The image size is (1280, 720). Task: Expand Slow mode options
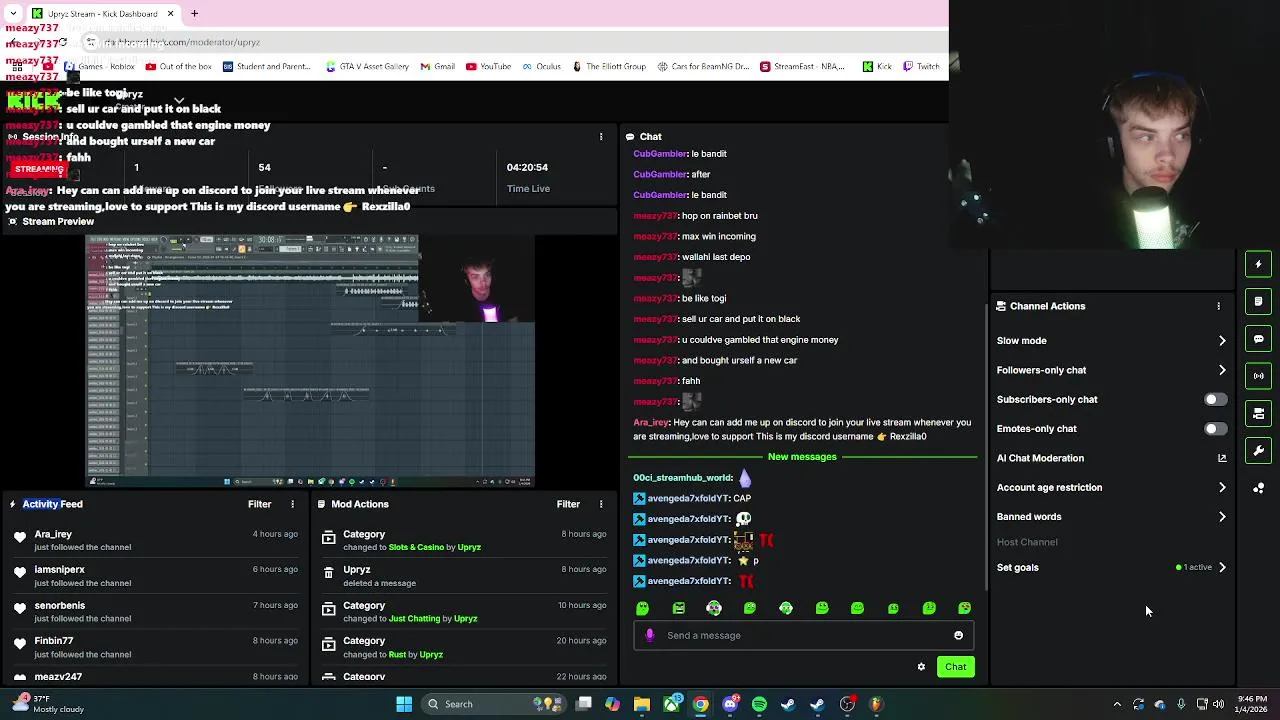(x=1222, y=341)
